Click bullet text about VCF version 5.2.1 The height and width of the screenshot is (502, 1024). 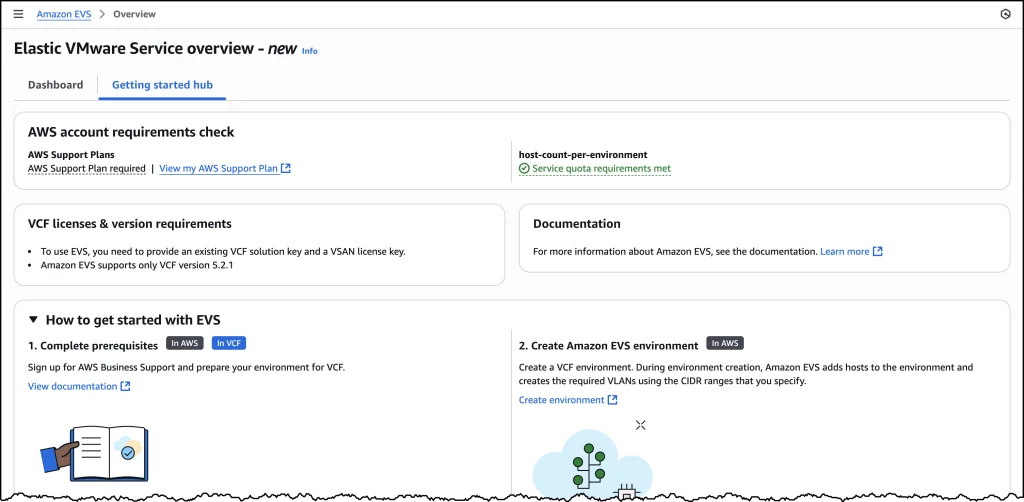point(137,266)
